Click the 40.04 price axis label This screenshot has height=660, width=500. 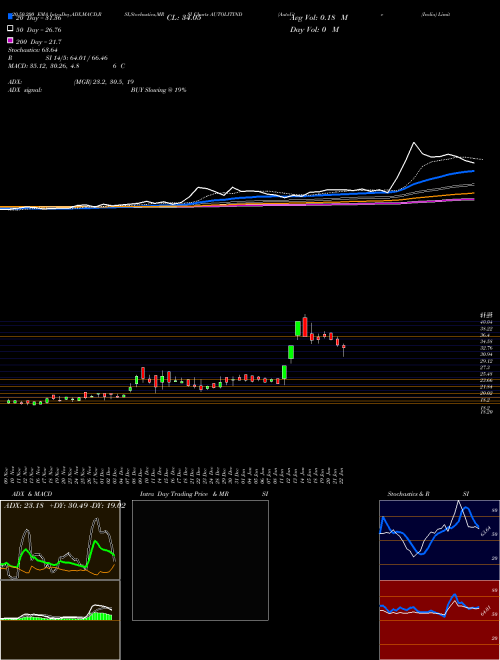click(x=486, y=322)
